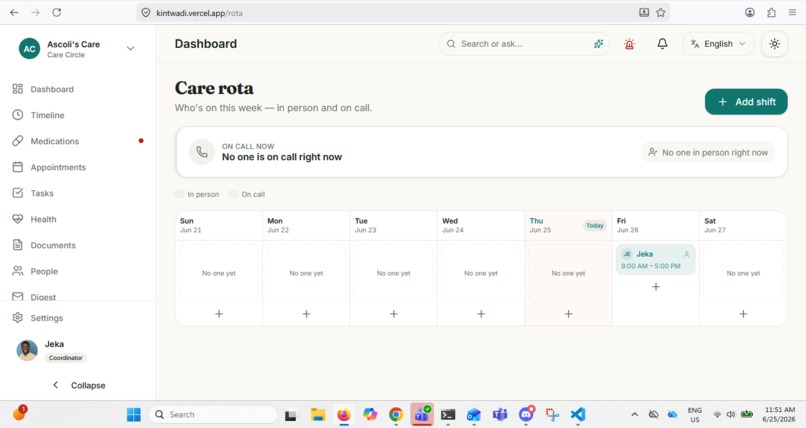This screenshot has height=428, width=806.
Task: Open the browser hamburger menu
Action: 792,13
